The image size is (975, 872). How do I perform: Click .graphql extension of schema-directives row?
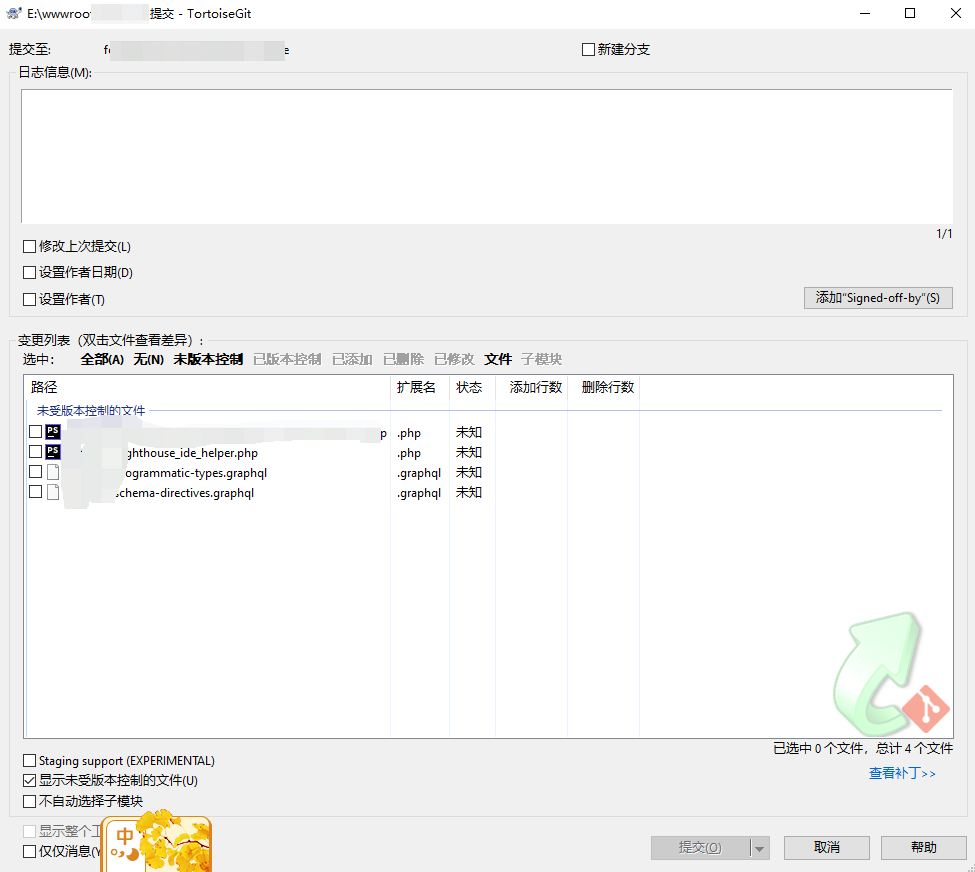pyautogui.click(x=419, y=493)
